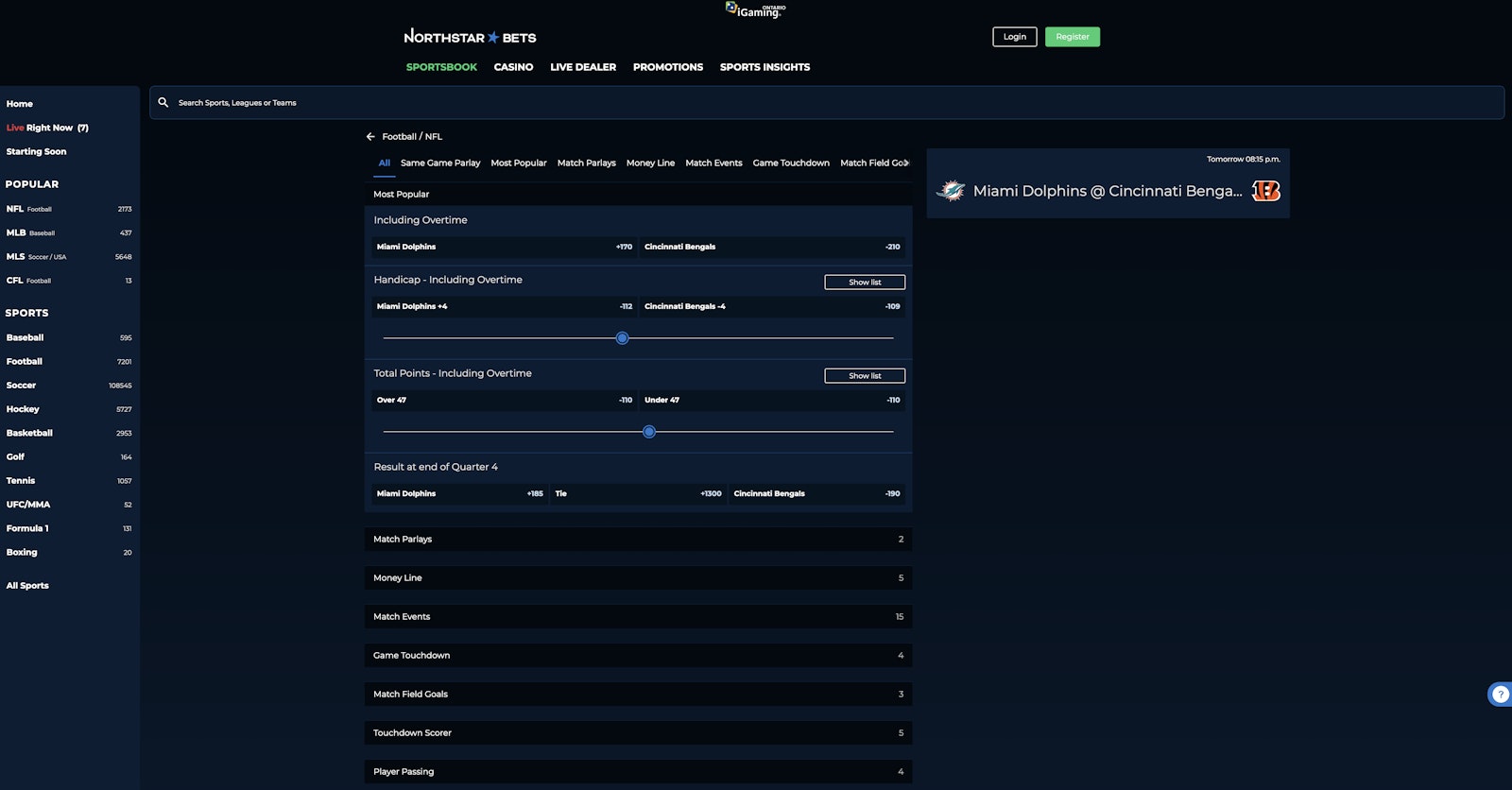
Task: Open MLB Baseball under Popular
Action: [69, 232]
